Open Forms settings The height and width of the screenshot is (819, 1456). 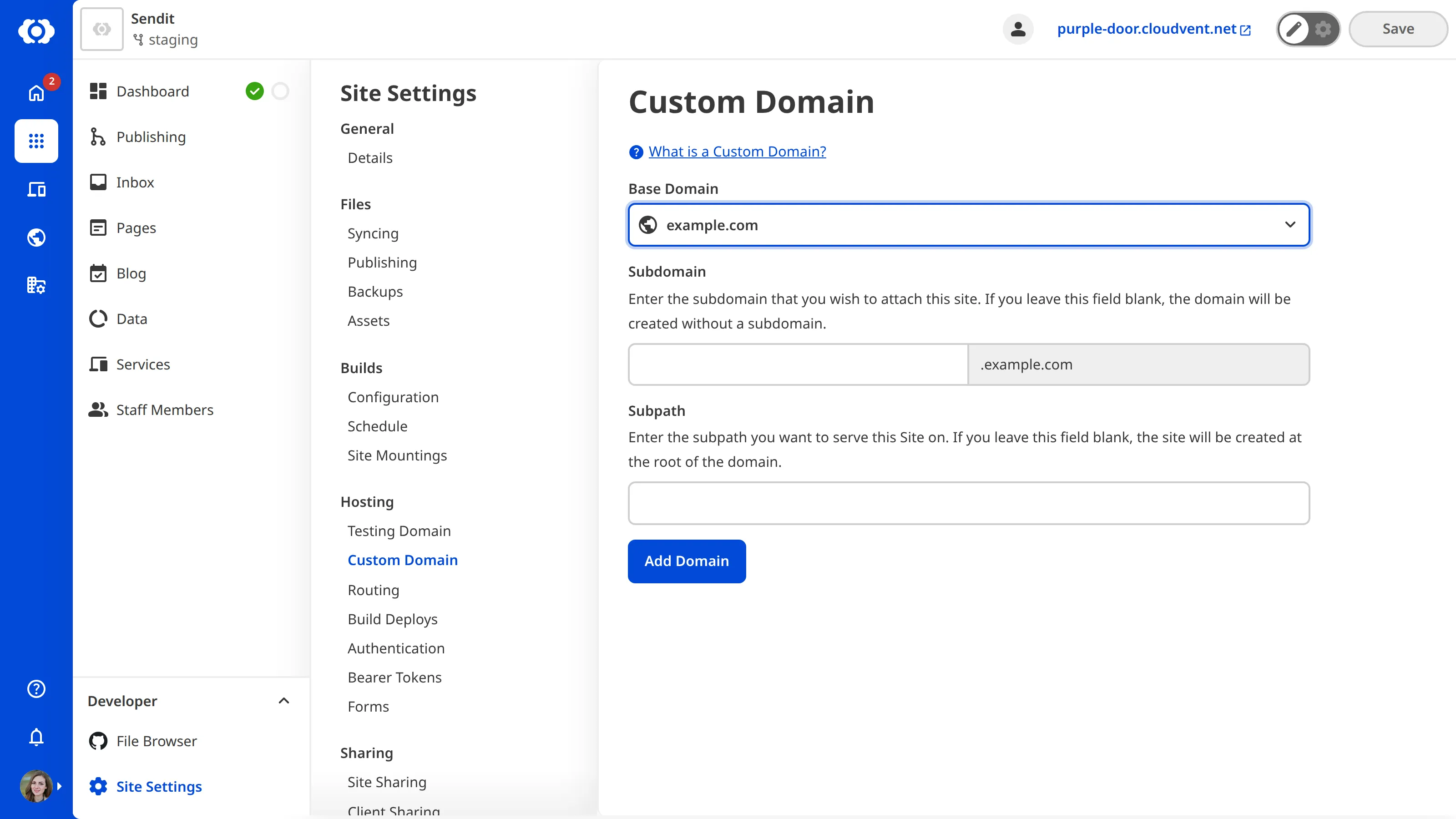click(368, 707)
